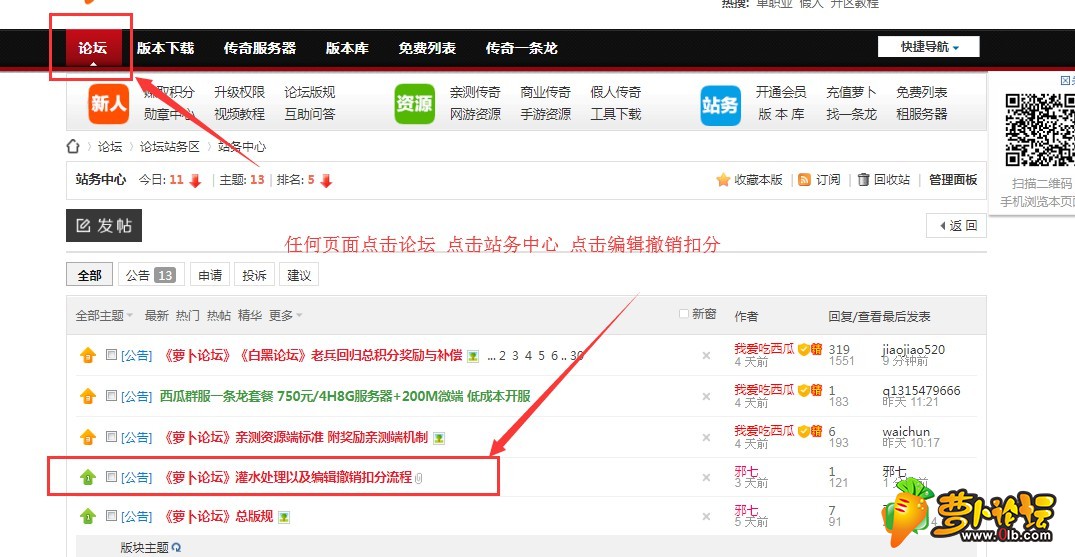Image resolution: width=1075 pixels, height=557 pixels.
Task: Open 传奇服务器 in the navigation bar
Action: (260, 48)
